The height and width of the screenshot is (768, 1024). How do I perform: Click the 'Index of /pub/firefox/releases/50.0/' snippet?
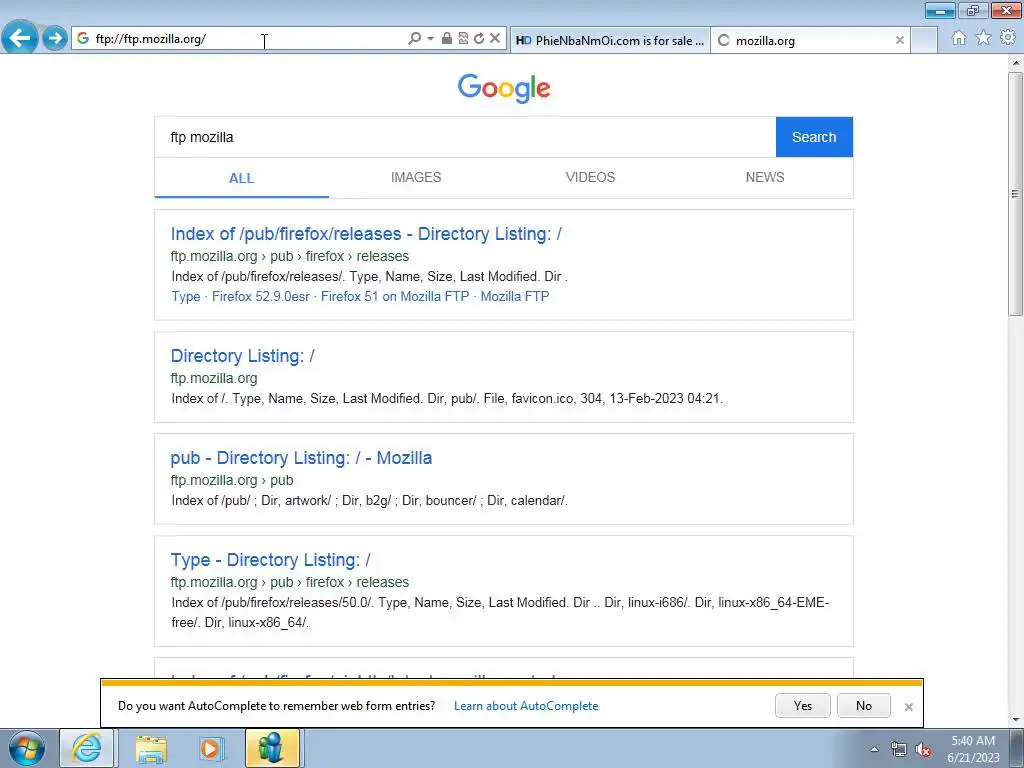[x=500, y=612]
